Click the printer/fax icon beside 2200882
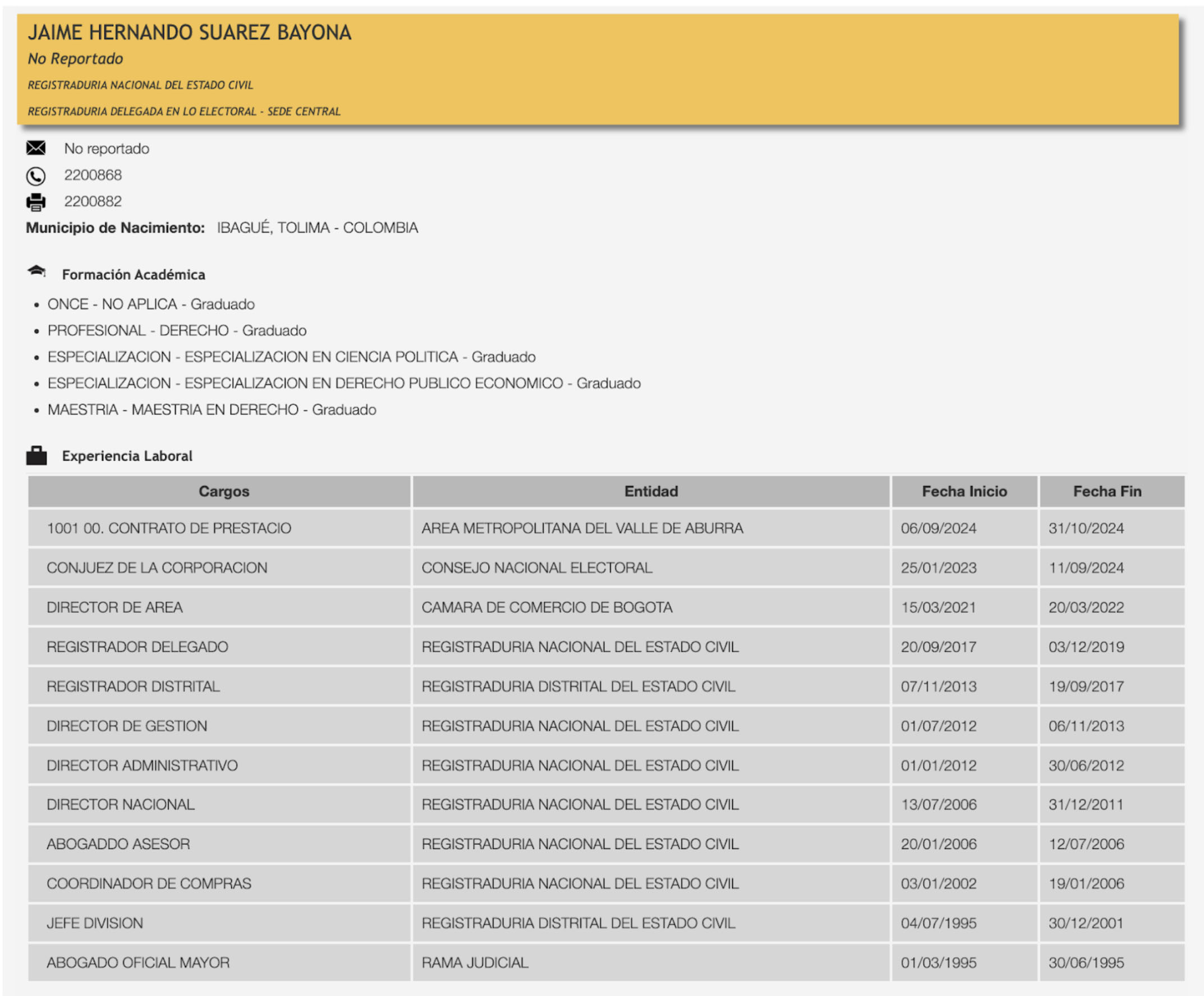The height and width of the screenshot is (996, 1204). pos(36,201)
